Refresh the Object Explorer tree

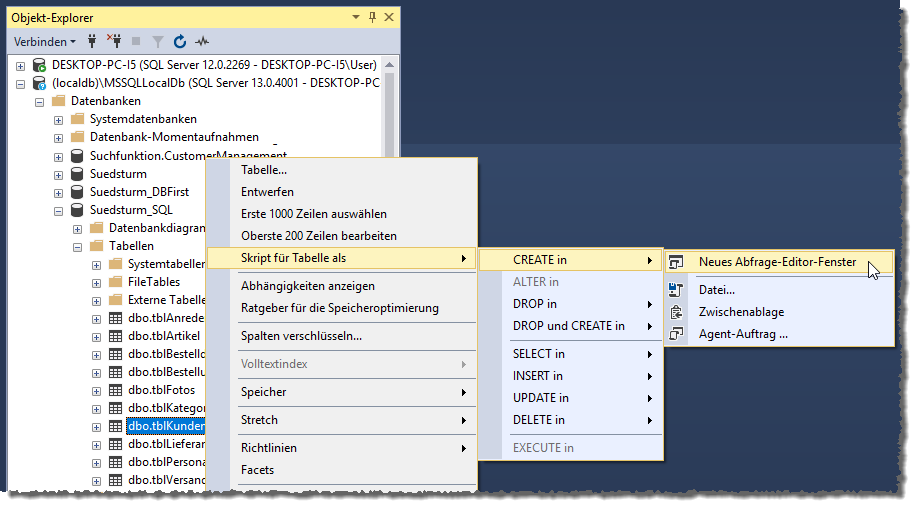180,42
